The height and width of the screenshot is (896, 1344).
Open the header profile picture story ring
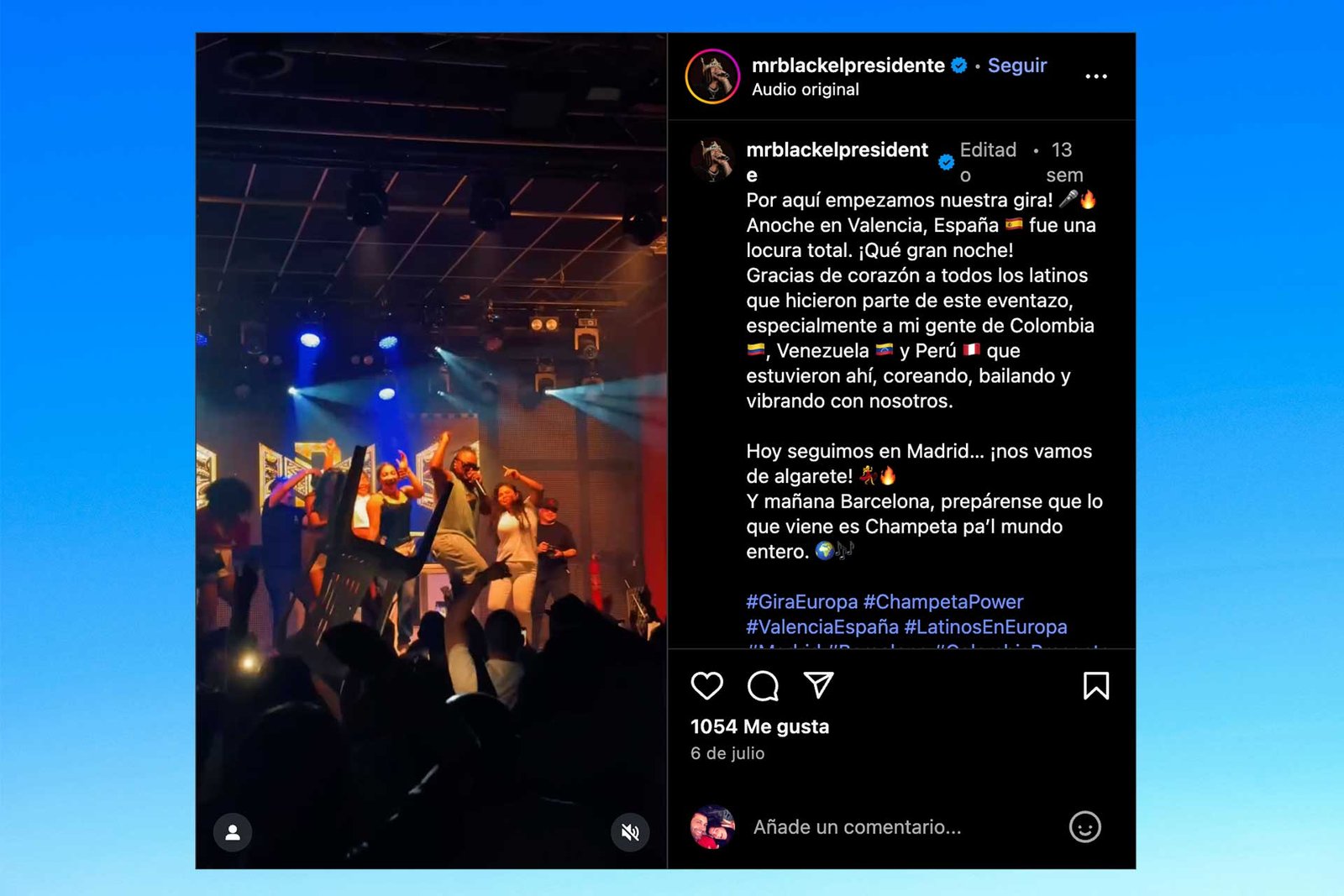712,76
